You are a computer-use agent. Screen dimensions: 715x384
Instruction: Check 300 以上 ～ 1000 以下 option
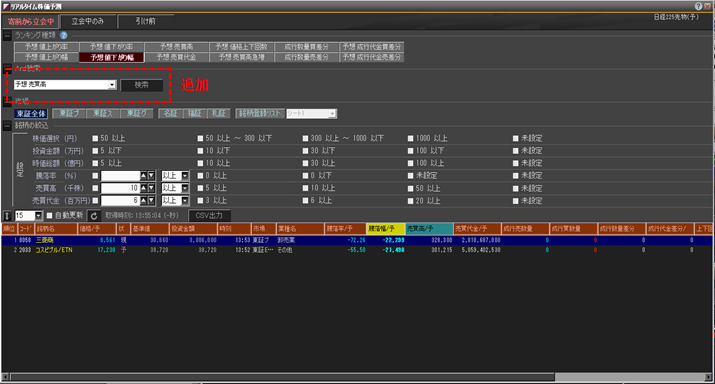click(306, 138)
